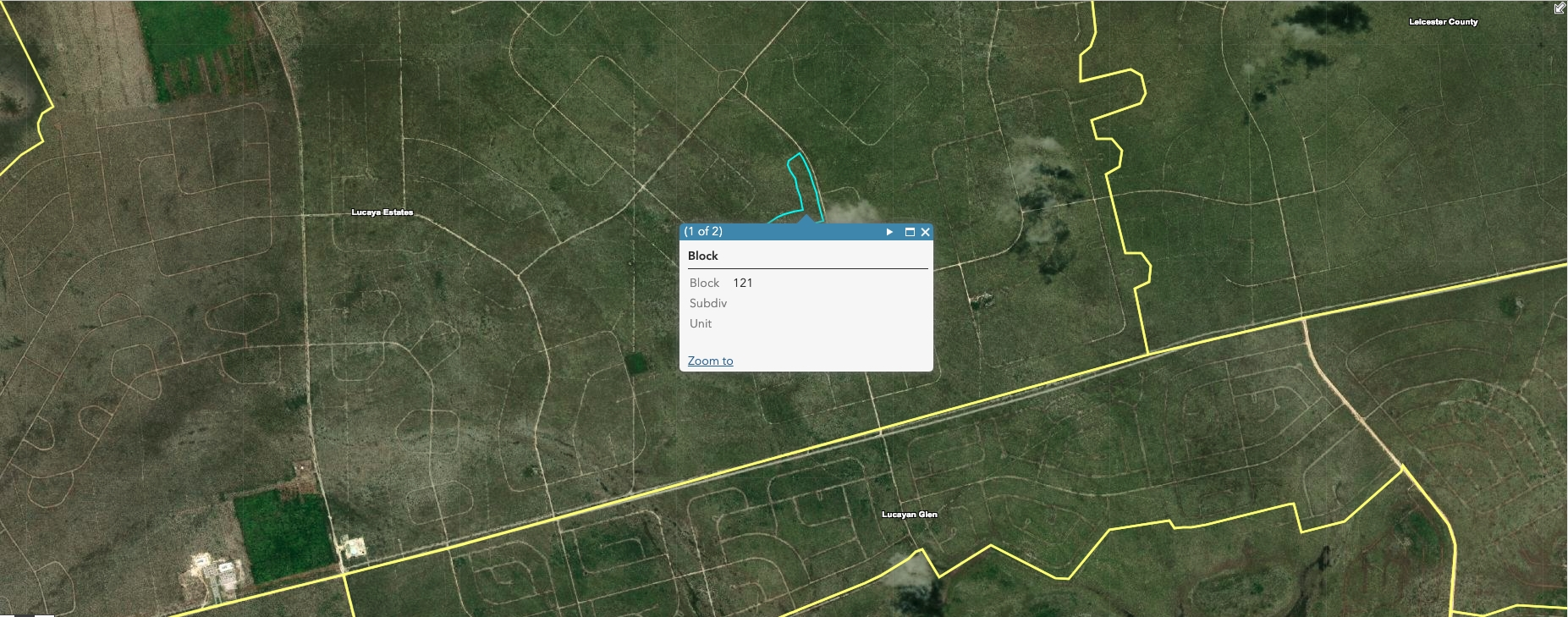This screenshot has width=1568, height=617.
Task: Maximize the Block info popup
Action: [x=910, y=232]
